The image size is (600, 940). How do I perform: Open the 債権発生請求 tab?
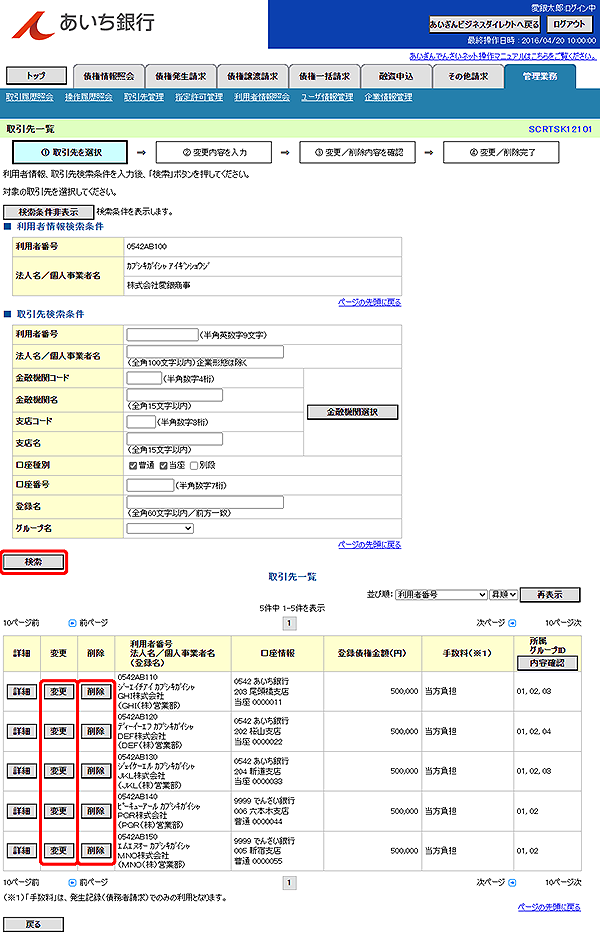[180, 76]
